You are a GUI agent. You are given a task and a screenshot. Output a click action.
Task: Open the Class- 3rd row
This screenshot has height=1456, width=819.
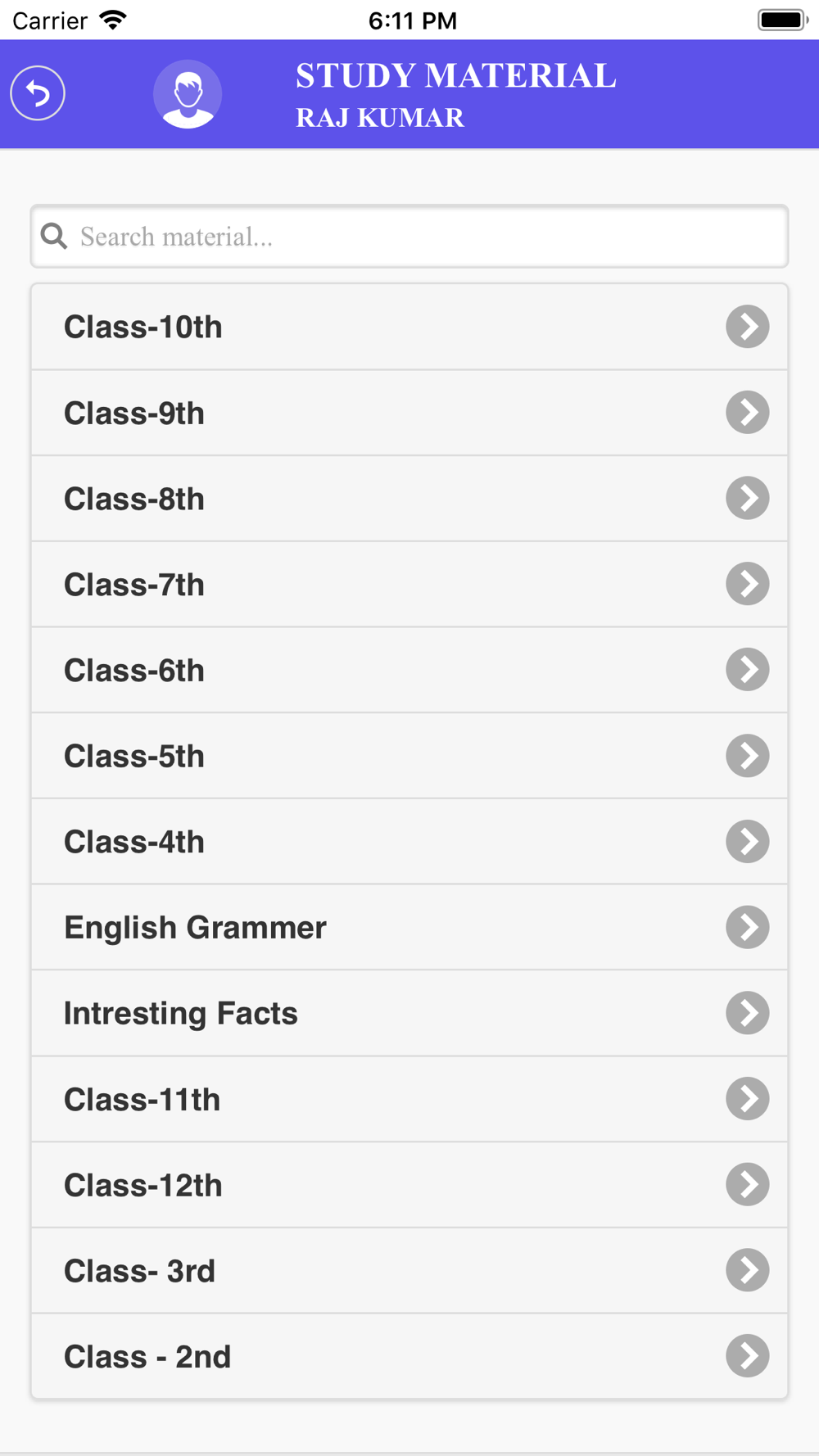pyautogui.click(x=409, y=1271)
